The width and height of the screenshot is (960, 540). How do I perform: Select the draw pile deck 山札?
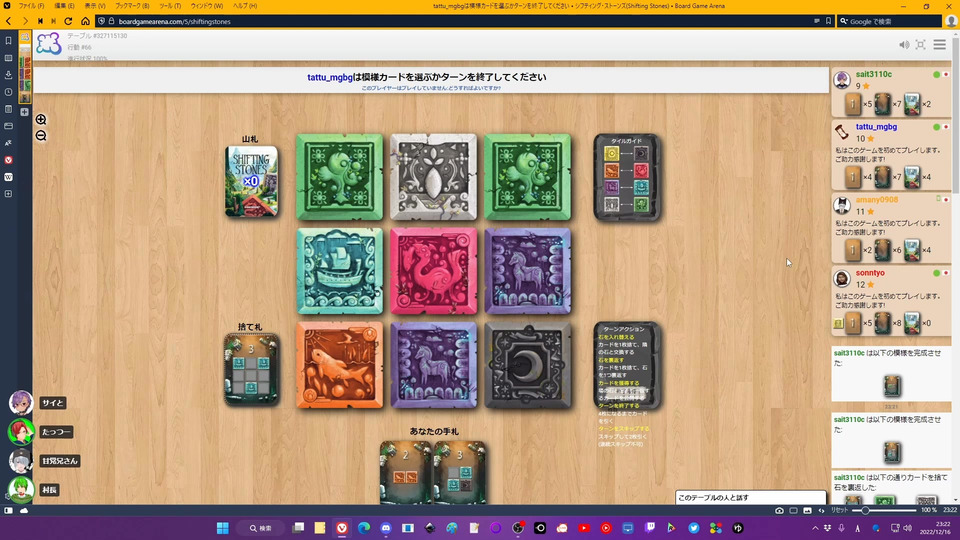click(x=251, y=181)
